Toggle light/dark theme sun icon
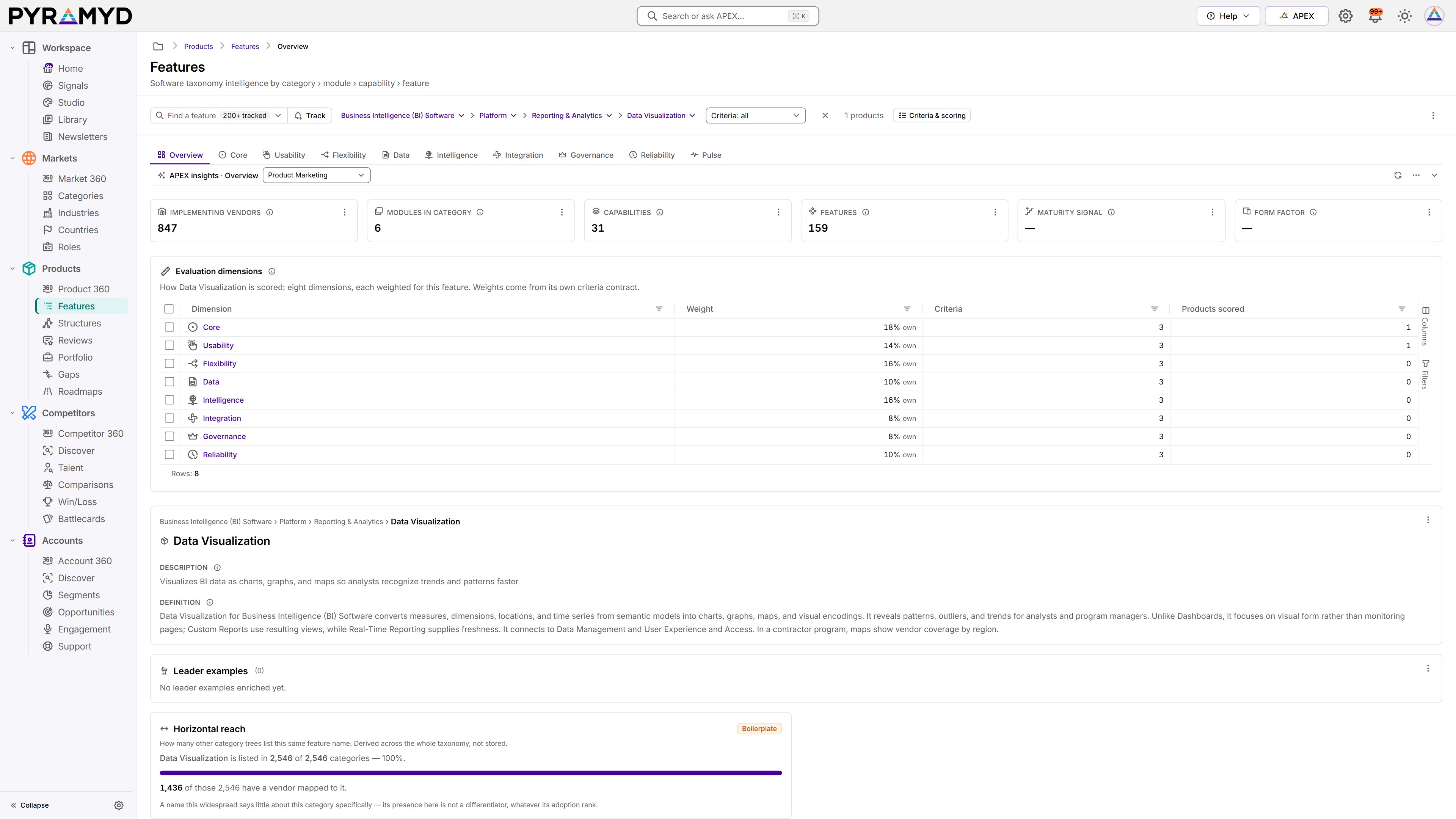The height and width of the screenshot is (819, 1456). (1404, 16)
